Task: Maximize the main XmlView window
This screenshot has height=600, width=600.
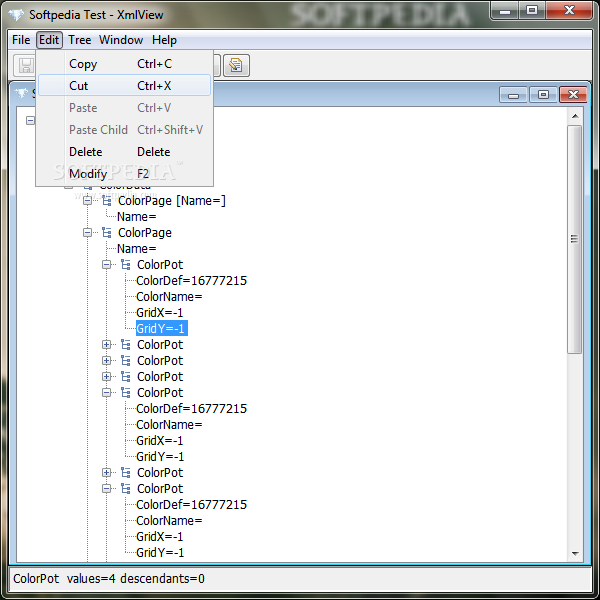Action: 532,10
